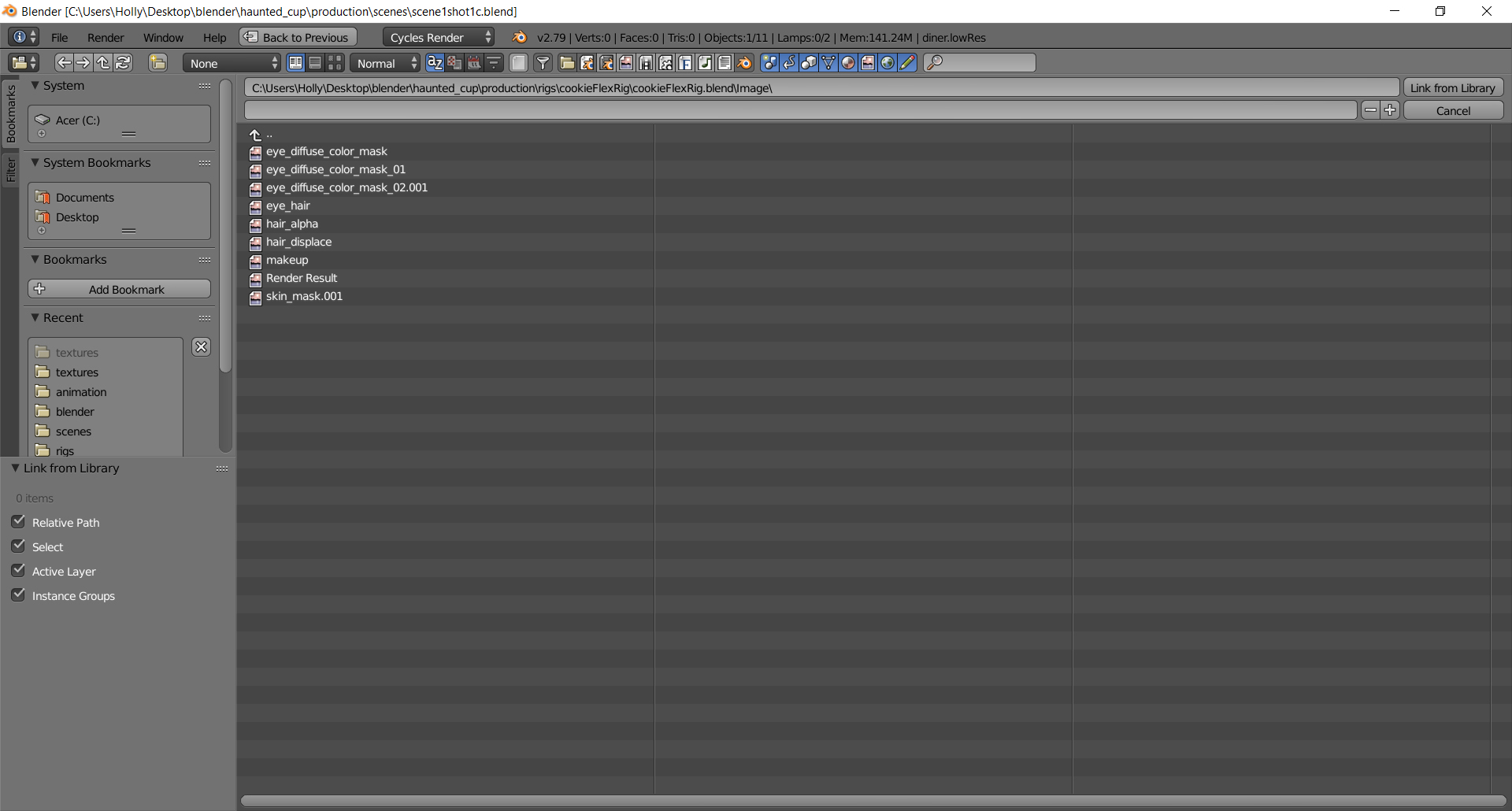Enable the image files filter
This screenshot has height=811, width=1512.
pyautogui.click(x=627, y=62)
